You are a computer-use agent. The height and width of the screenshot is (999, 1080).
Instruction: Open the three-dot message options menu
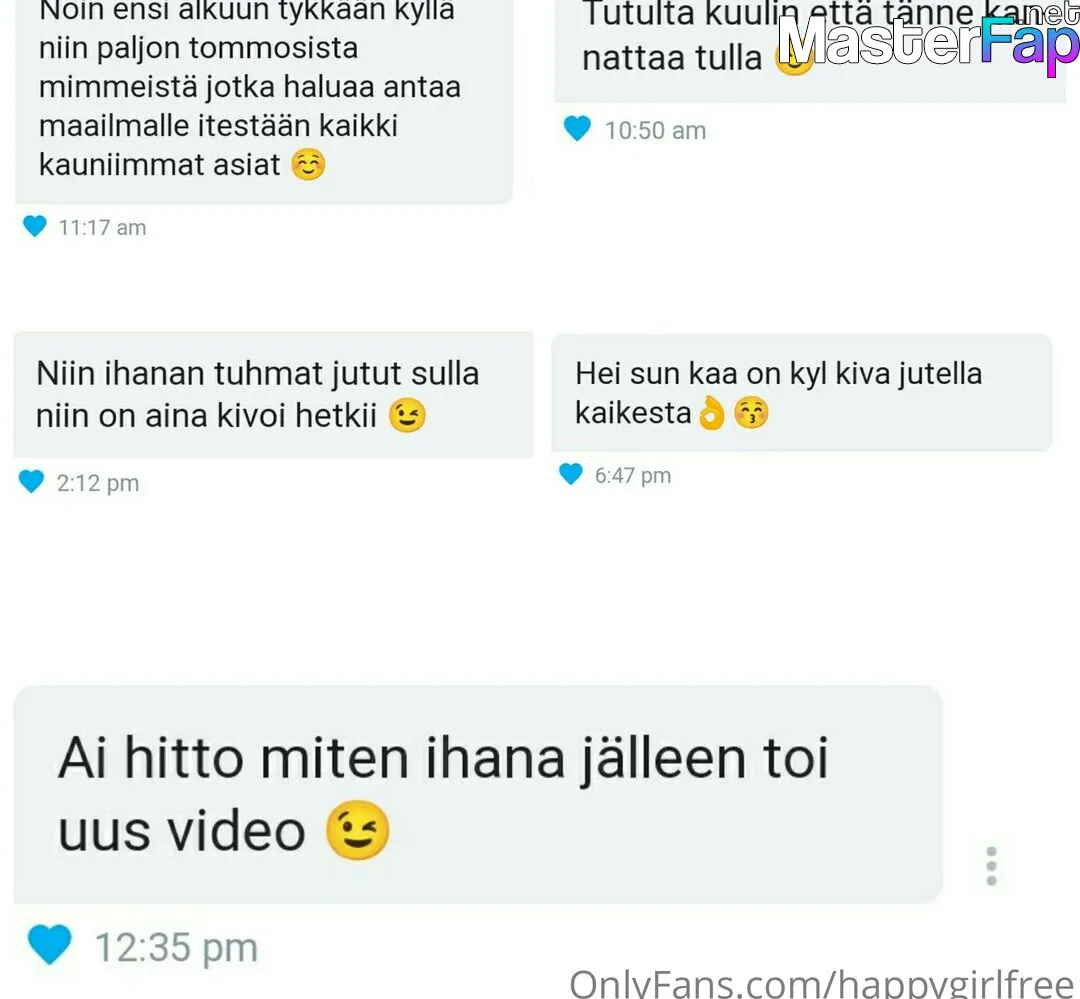pyautogui.click(x=991, y=866)
